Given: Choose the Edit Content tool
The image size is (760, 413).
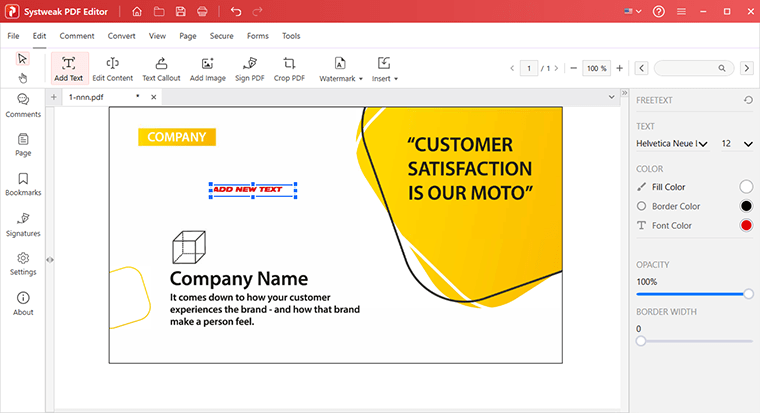Looking at the screenshot, I should 112,68.
